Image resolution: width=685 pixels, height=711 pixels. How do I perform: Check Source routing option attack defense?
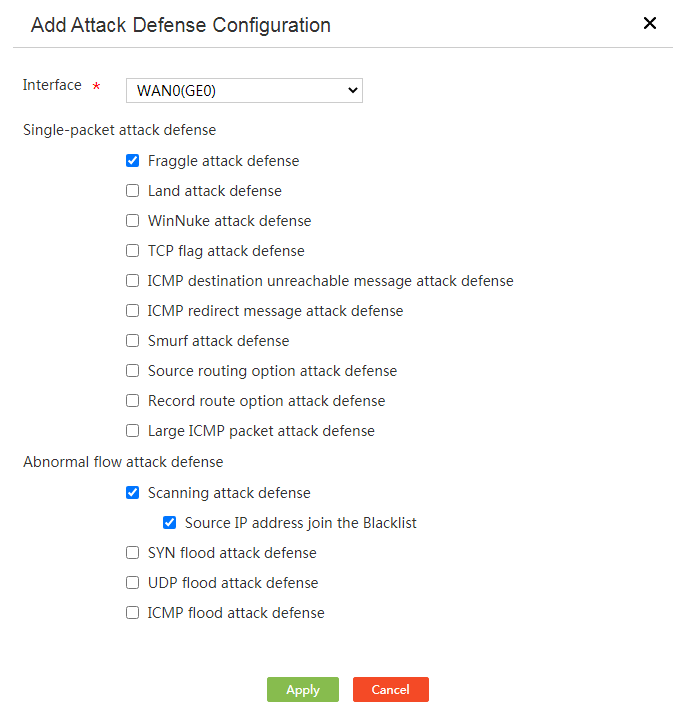point(132,371)
